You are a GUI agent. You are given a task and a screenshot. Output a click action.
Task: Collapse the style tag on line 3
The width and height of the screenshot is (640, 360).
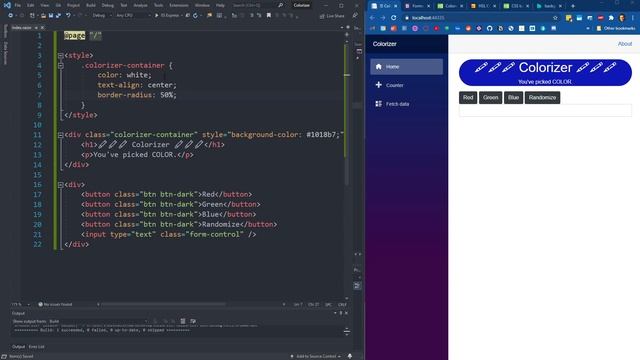pos(60,56)
